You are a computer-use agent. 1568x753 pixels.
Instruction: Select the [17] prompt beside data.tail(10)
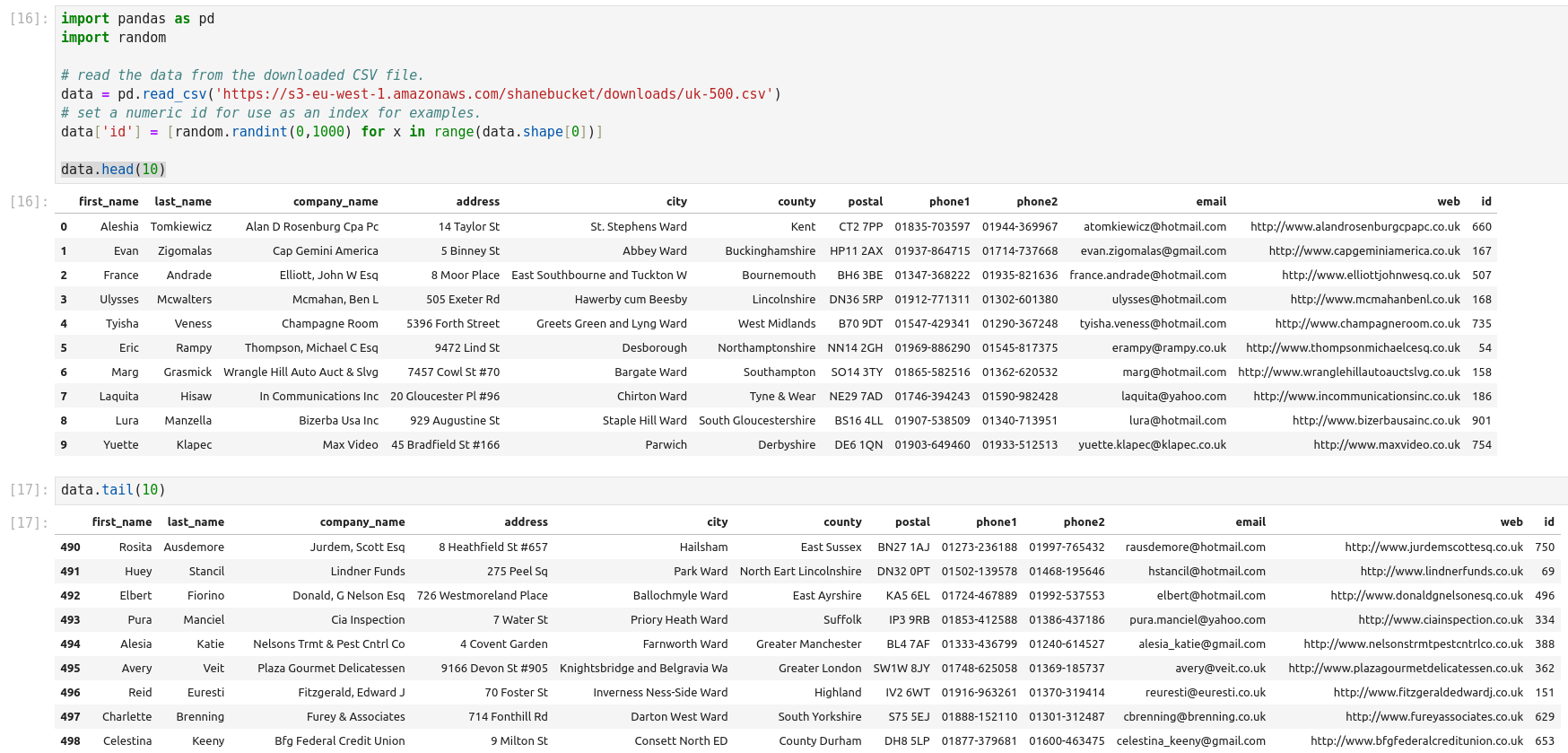27,490
